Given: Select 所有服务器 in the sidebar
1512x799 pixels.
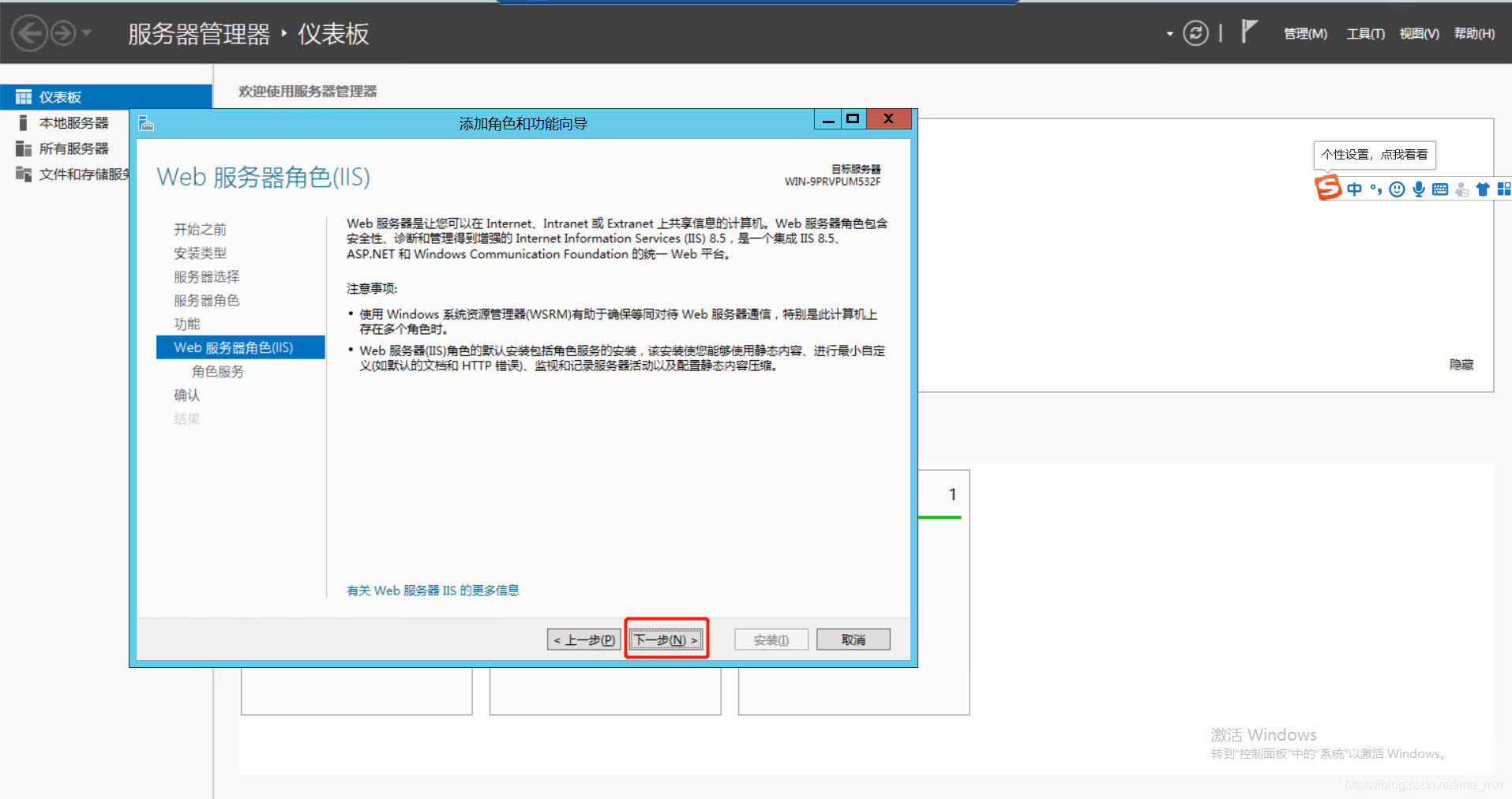Looking at the screenshot, I should click(x=73, y=148).
